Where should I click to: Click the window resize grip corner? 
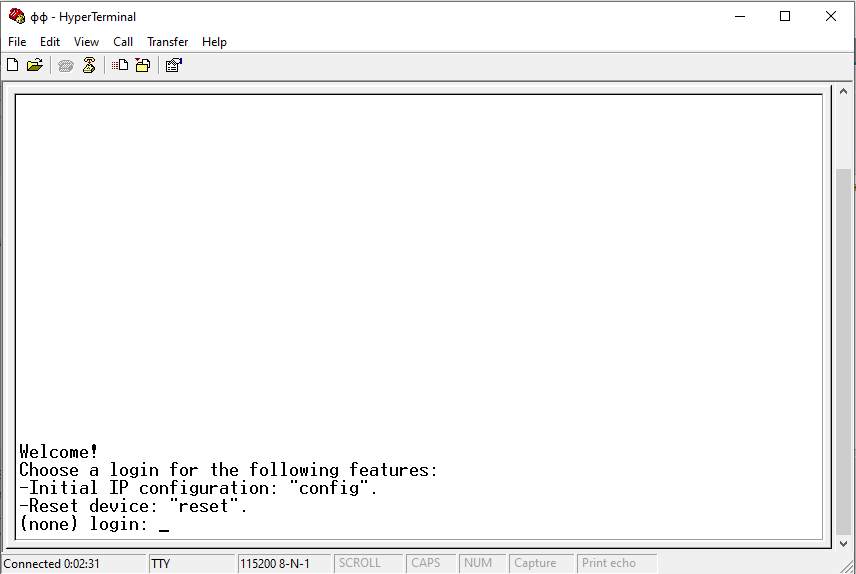tap(847, 566)
